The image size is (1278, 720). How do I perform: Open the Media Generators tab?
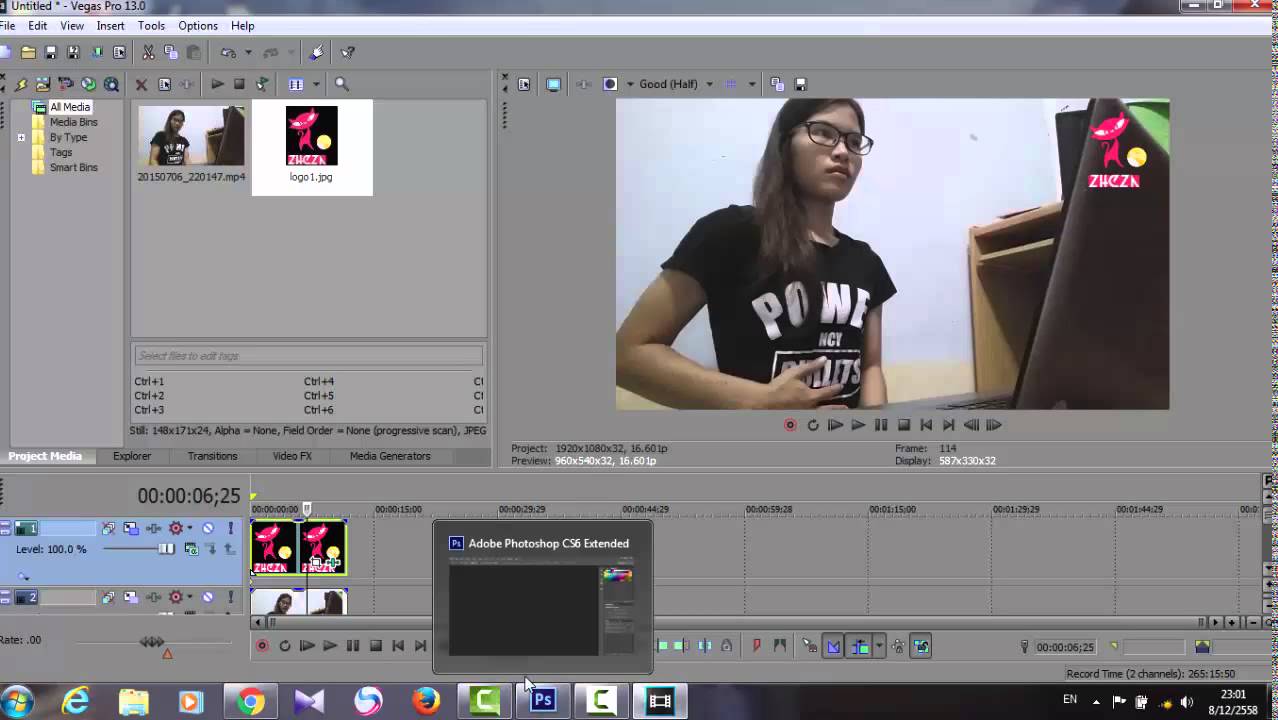point(390,456)
